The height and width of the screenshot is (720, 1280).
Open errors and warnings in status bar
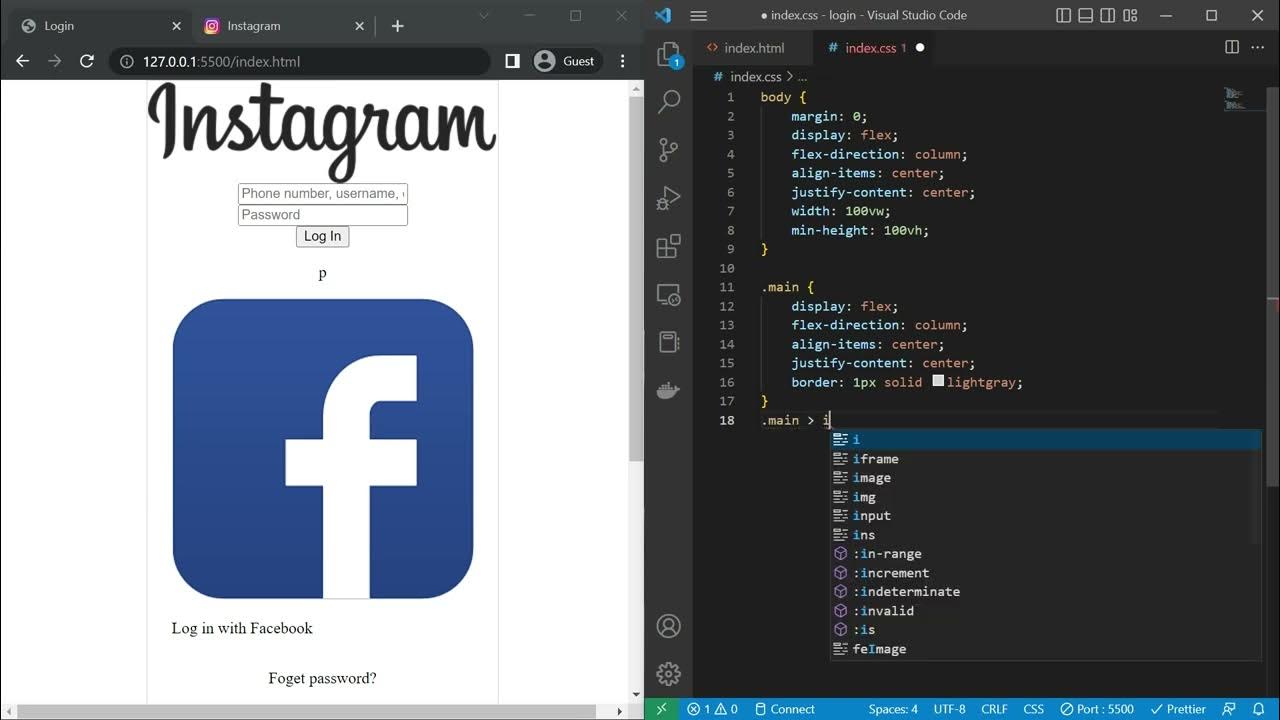coord(712,709)
